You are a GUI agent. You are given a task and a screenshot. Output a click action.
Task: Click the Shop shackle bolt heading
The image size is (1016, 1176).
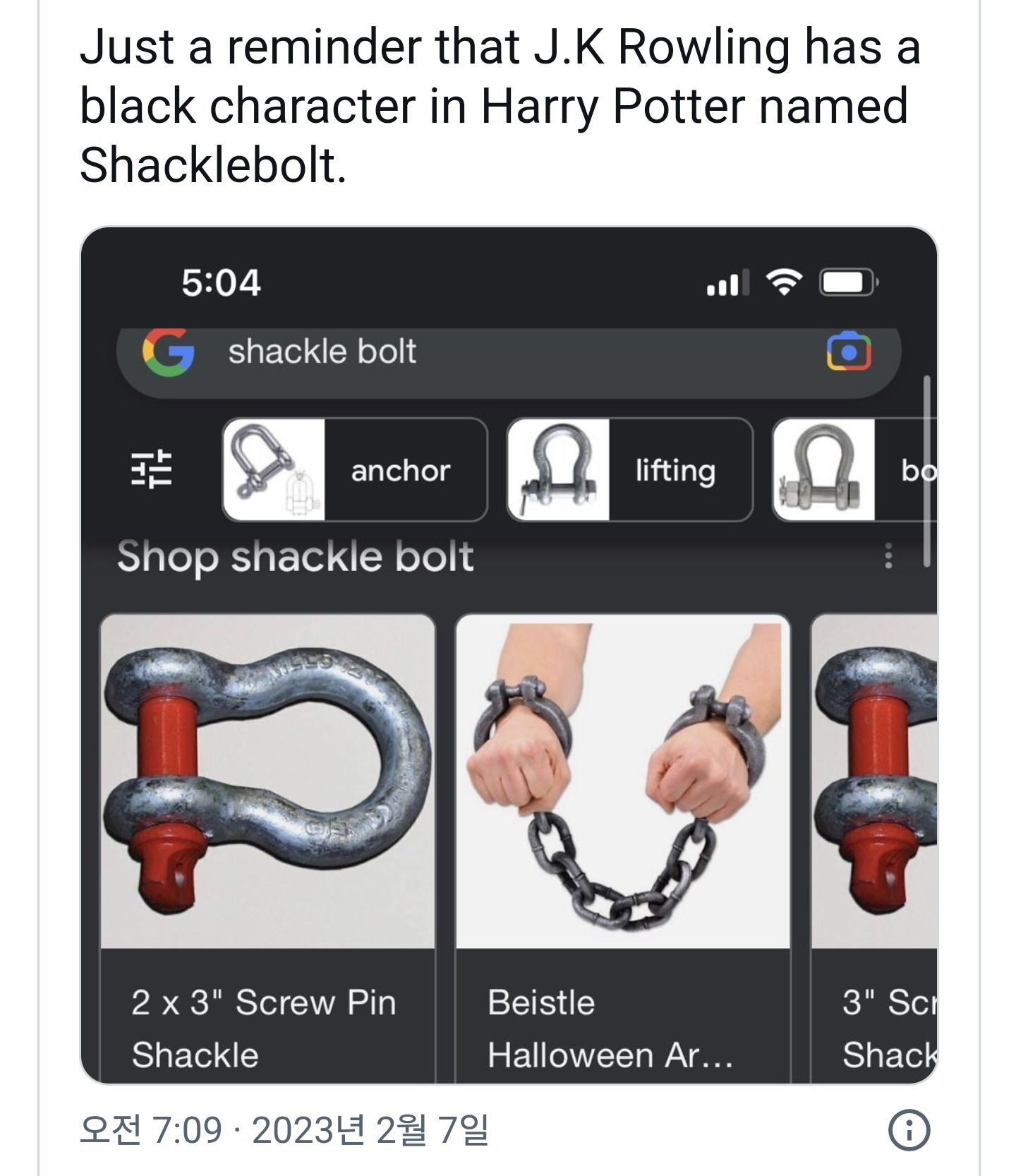(295, 556)
